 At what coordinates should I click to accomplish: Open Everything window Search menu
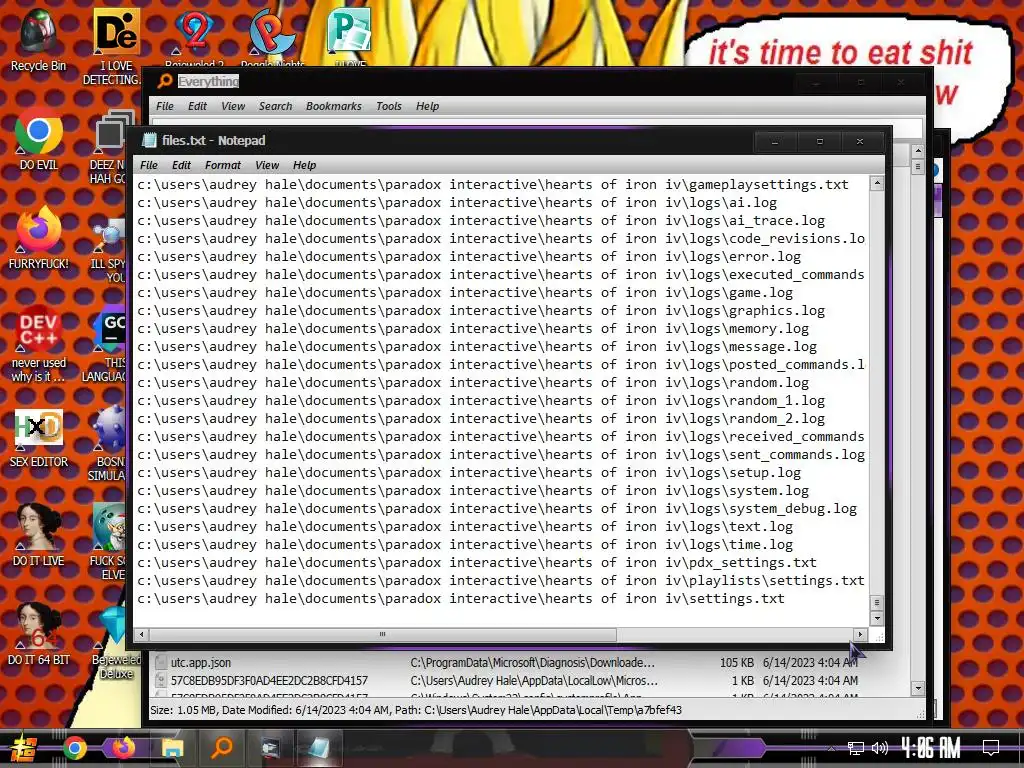(x=275, y=106)
